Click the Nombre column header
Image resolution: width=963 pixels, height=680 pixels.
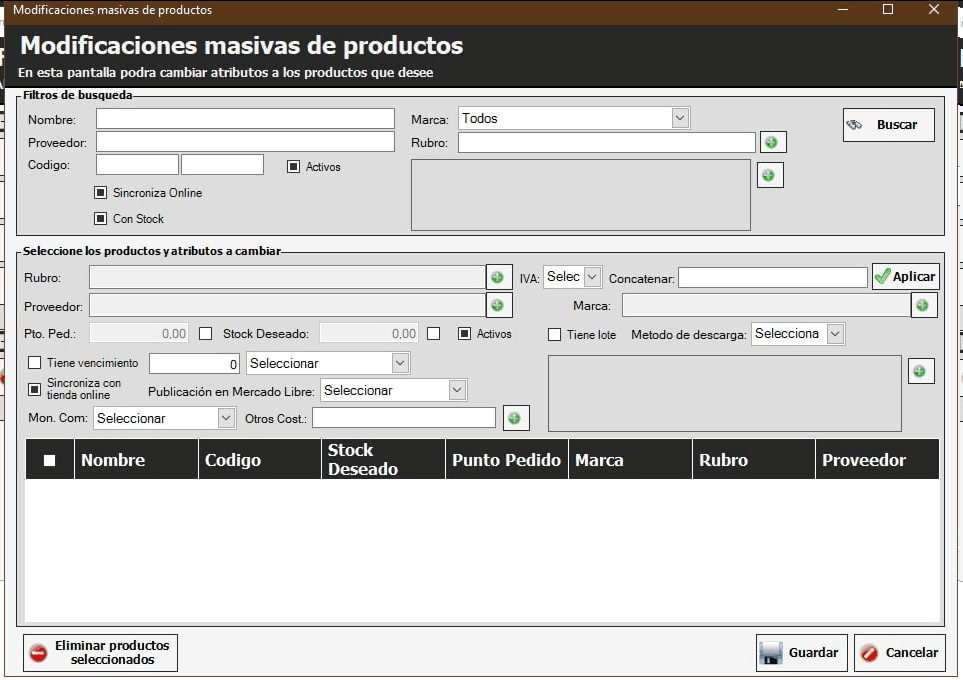pos(113,460)
